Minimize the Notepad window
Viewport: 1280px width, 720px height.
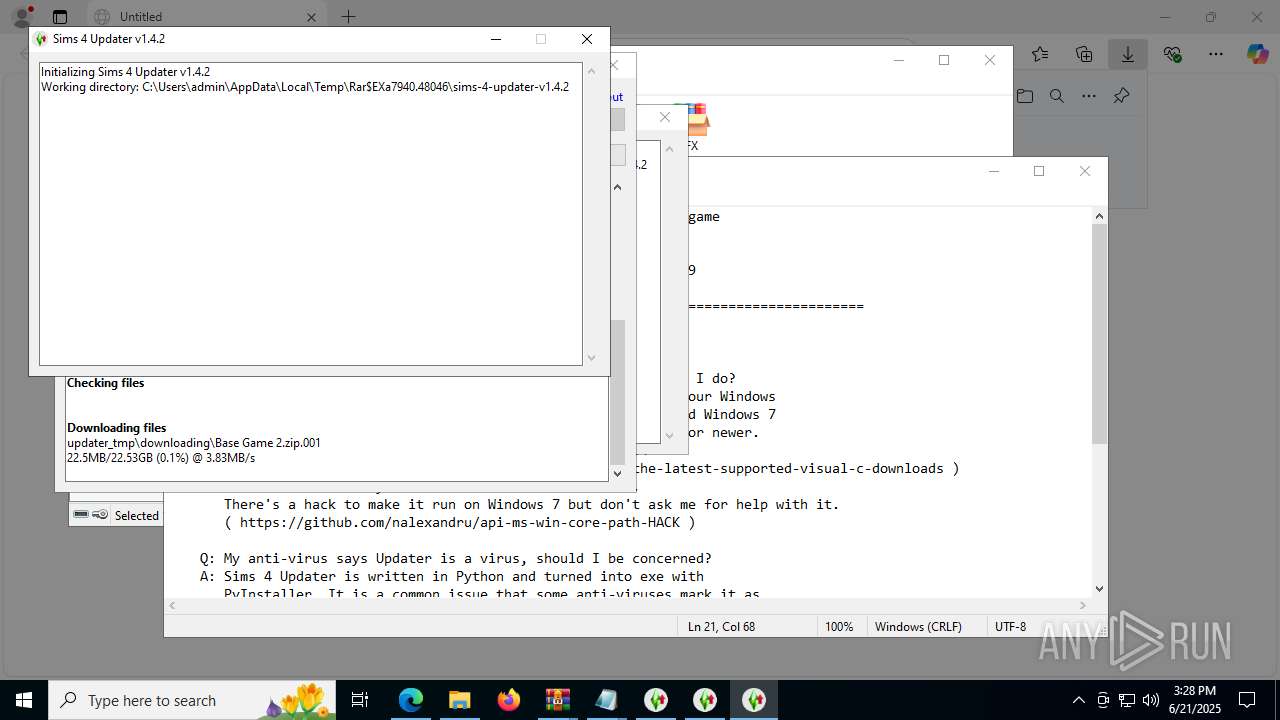993,171
